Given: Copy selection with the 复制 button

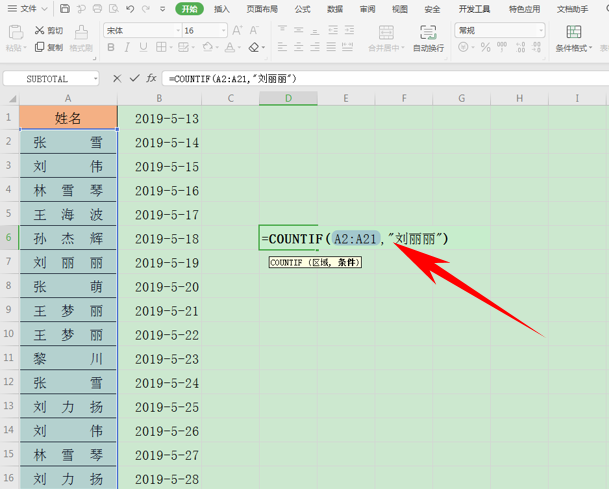Looking at the screenshot, I should click(x=49, y=47).
